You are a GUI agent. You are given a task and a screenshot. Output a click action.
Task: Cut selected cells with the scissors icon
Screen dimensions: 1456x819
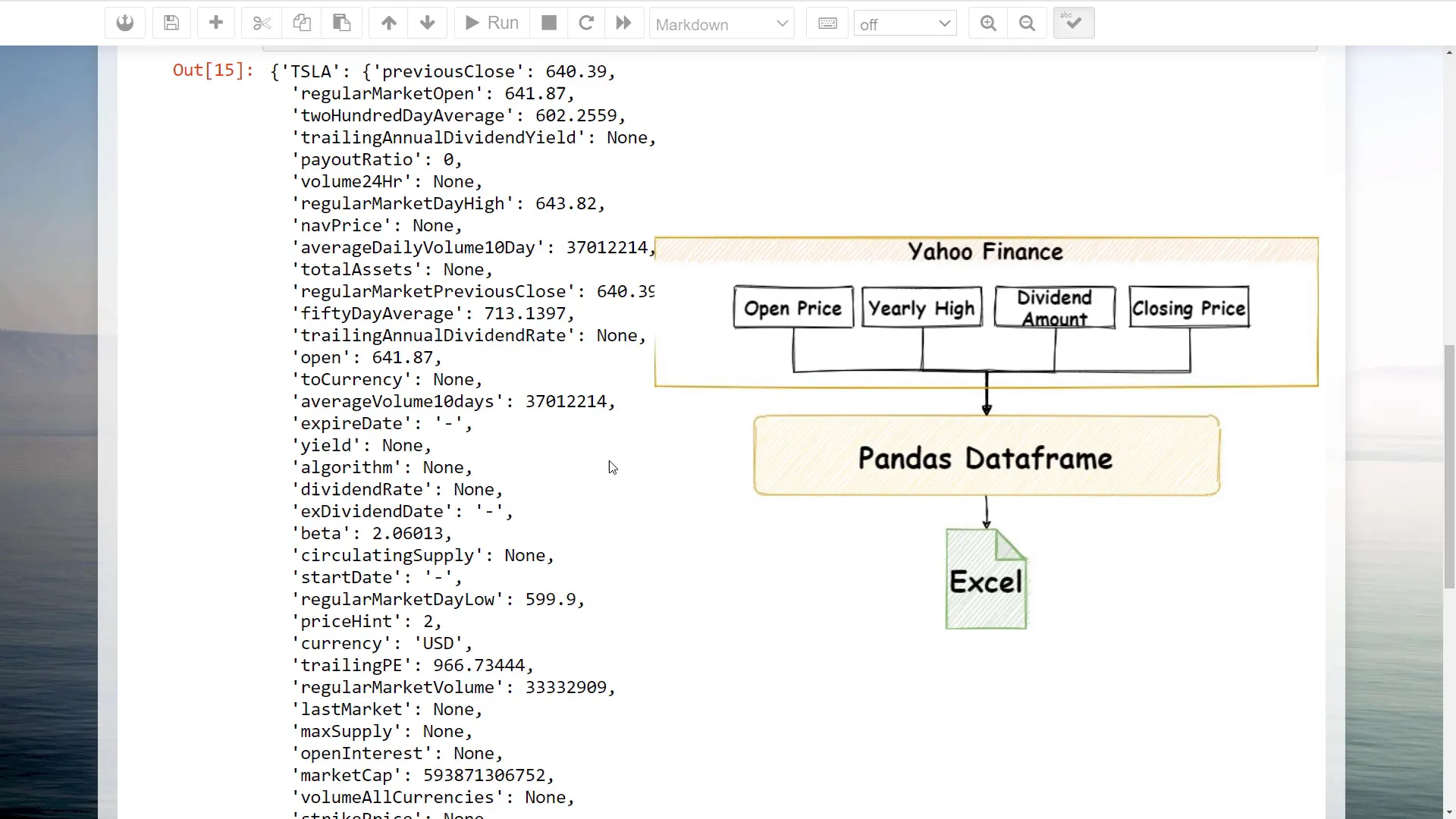[x=261, y=23]
